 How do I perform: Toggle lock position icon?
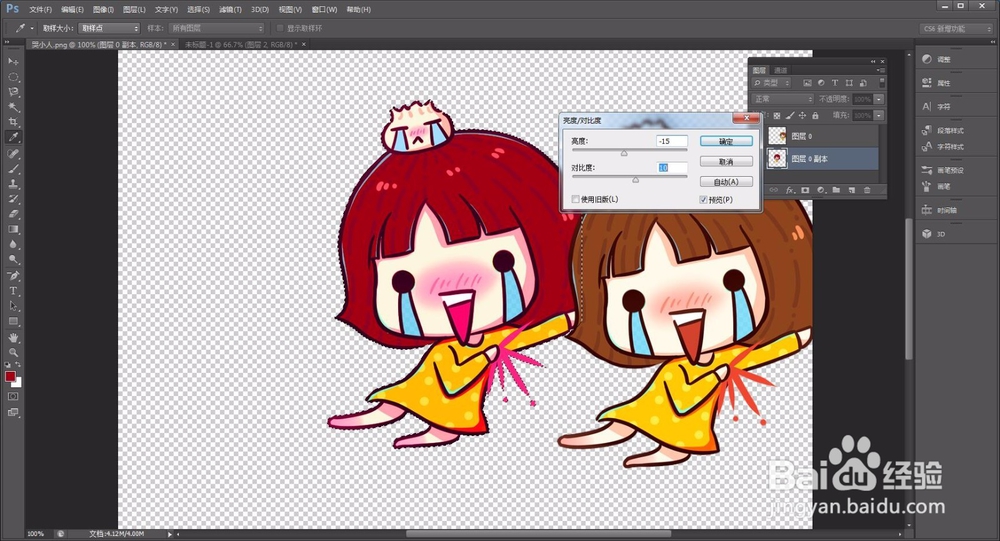802,115
